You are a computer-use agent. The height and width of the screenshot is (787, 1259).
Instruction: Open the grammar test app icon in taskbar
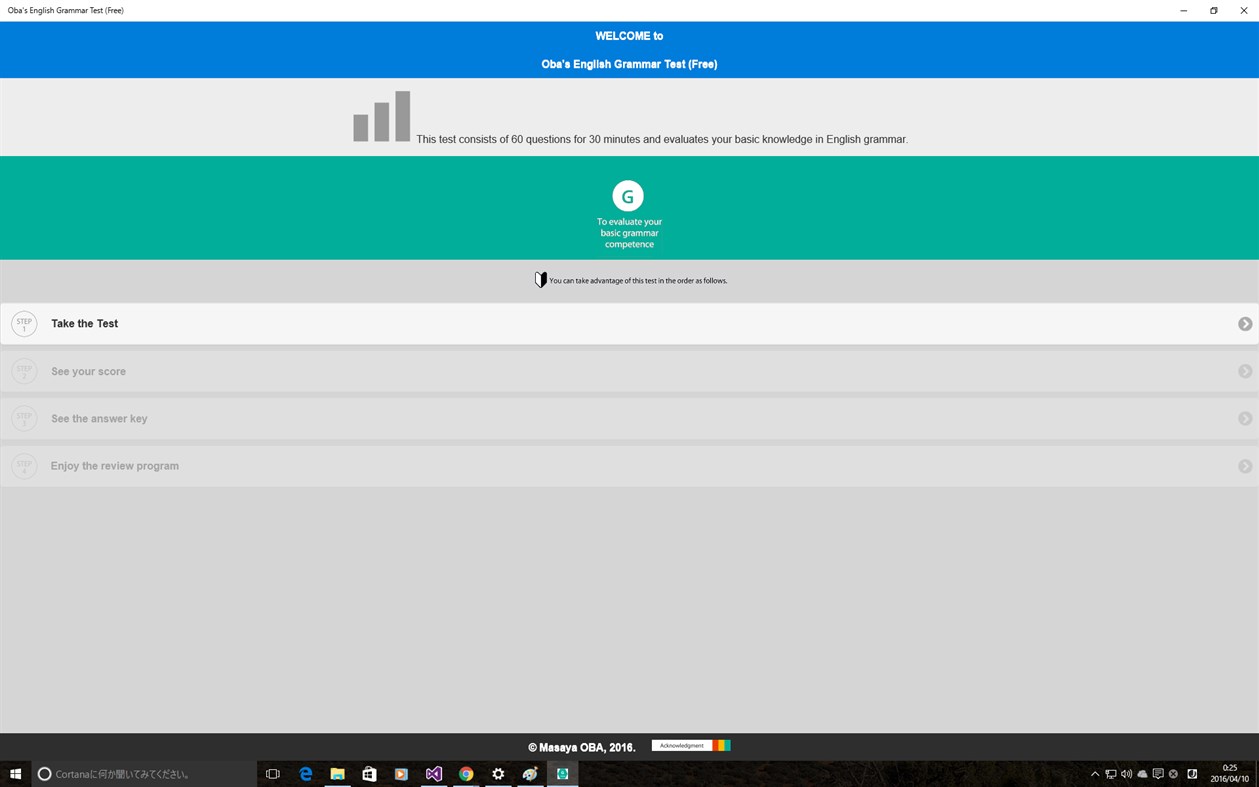click(562, 773)
